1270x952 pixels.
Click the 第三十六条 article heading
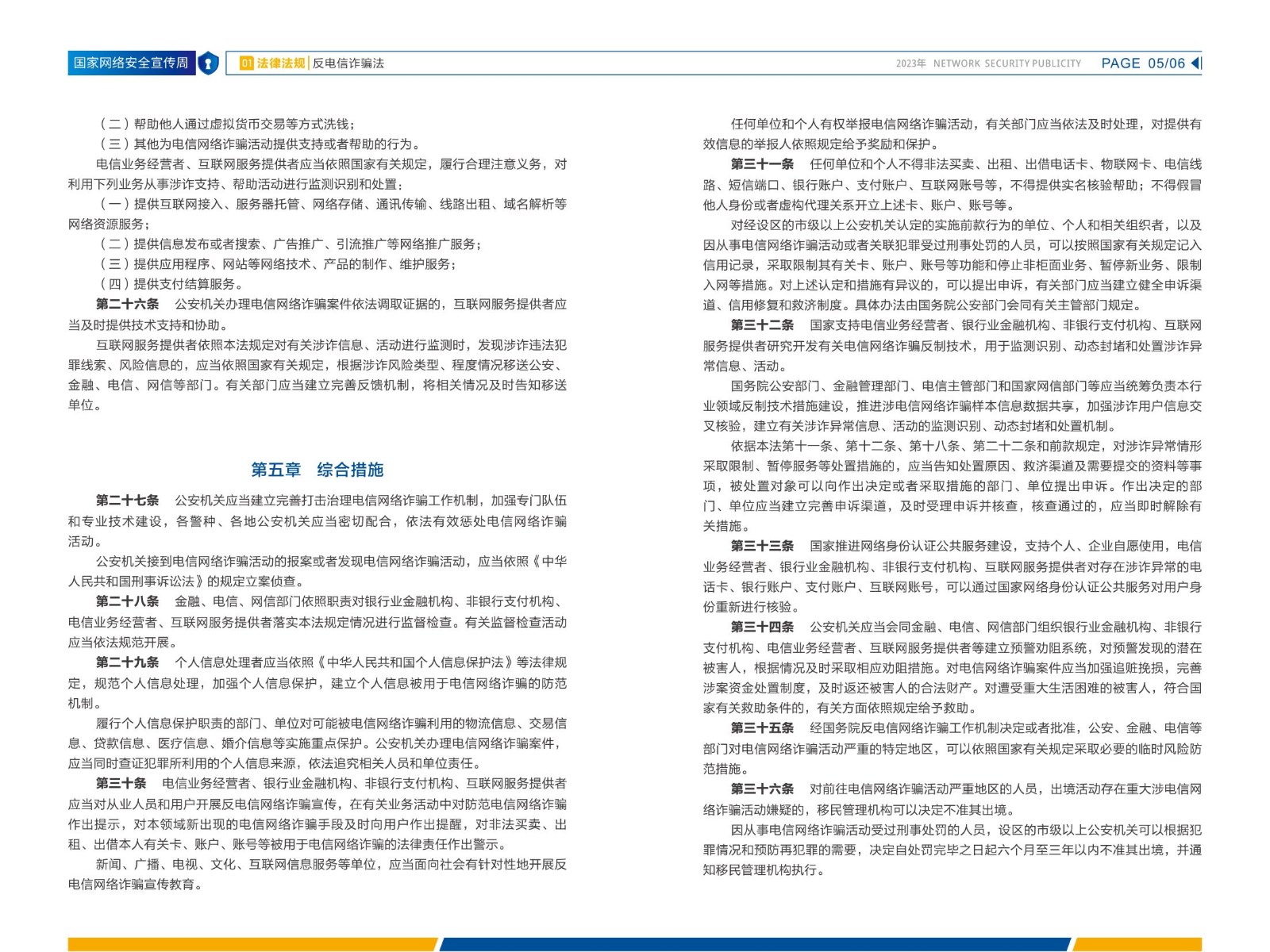[x=762, y=789]
